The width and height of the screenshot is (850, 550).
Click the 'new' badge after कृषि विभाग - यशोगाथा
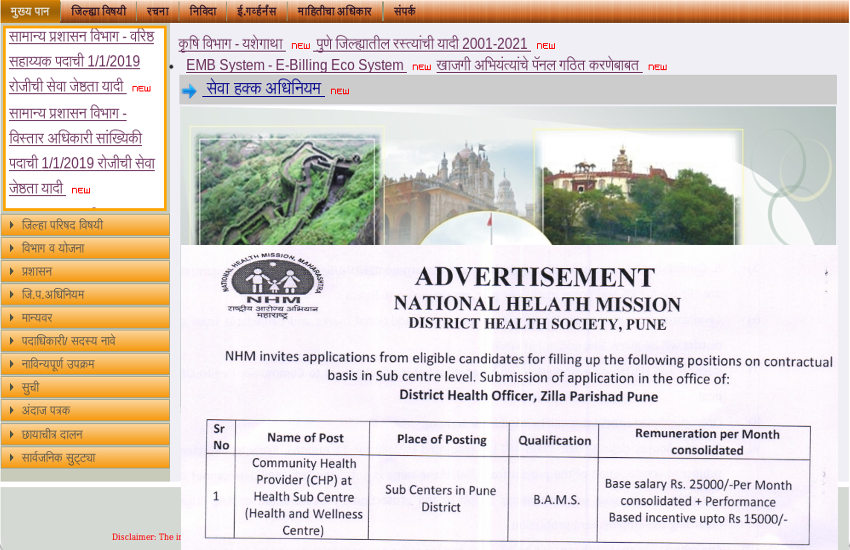click(301, 46)
